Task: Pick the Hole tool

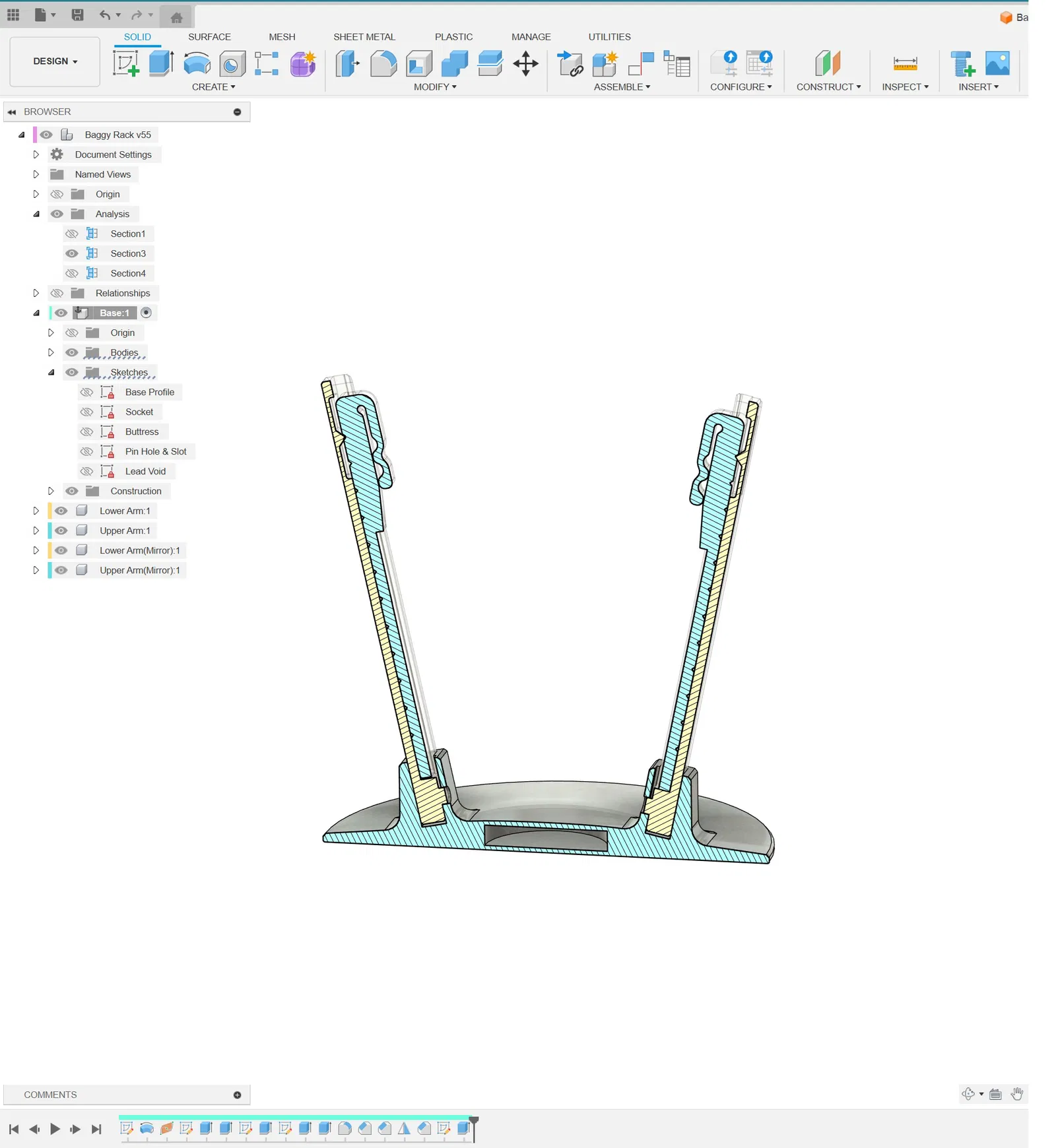Action: (x=232, y=64)
